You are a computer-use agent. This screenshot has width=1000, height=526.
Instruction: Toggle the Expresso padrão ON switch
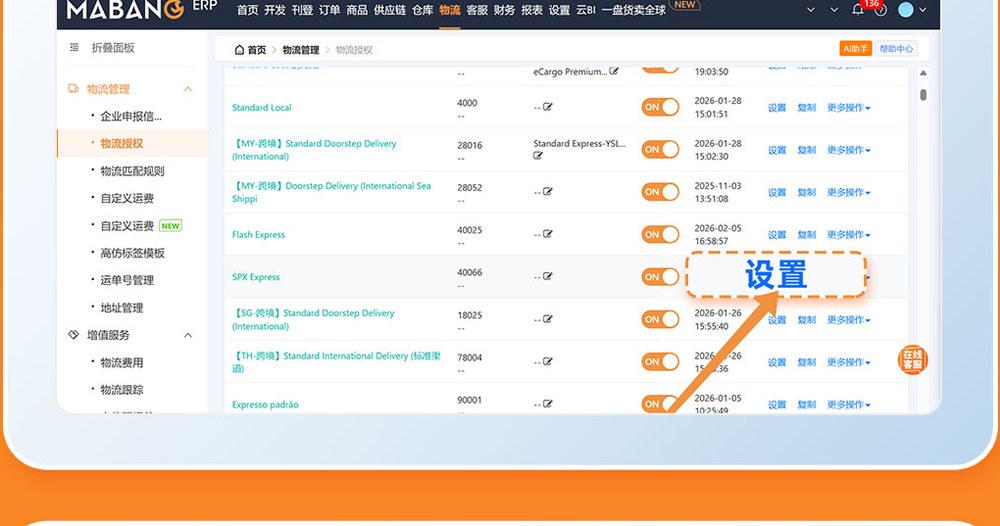click(x=660, y=404)
